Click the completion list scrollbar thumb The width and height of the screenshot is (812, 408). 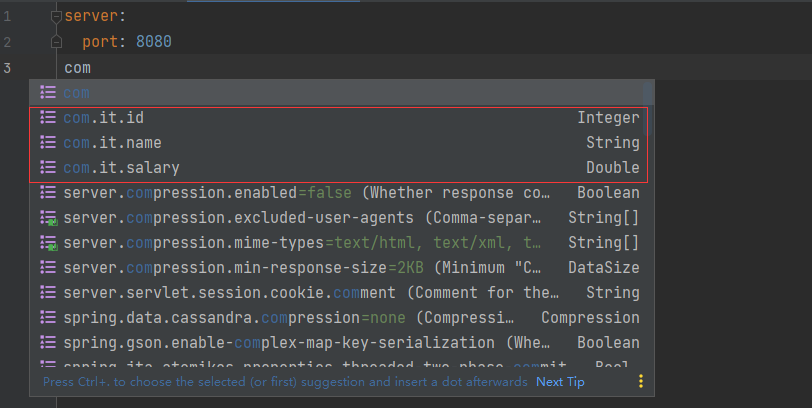tap(648, 109)
